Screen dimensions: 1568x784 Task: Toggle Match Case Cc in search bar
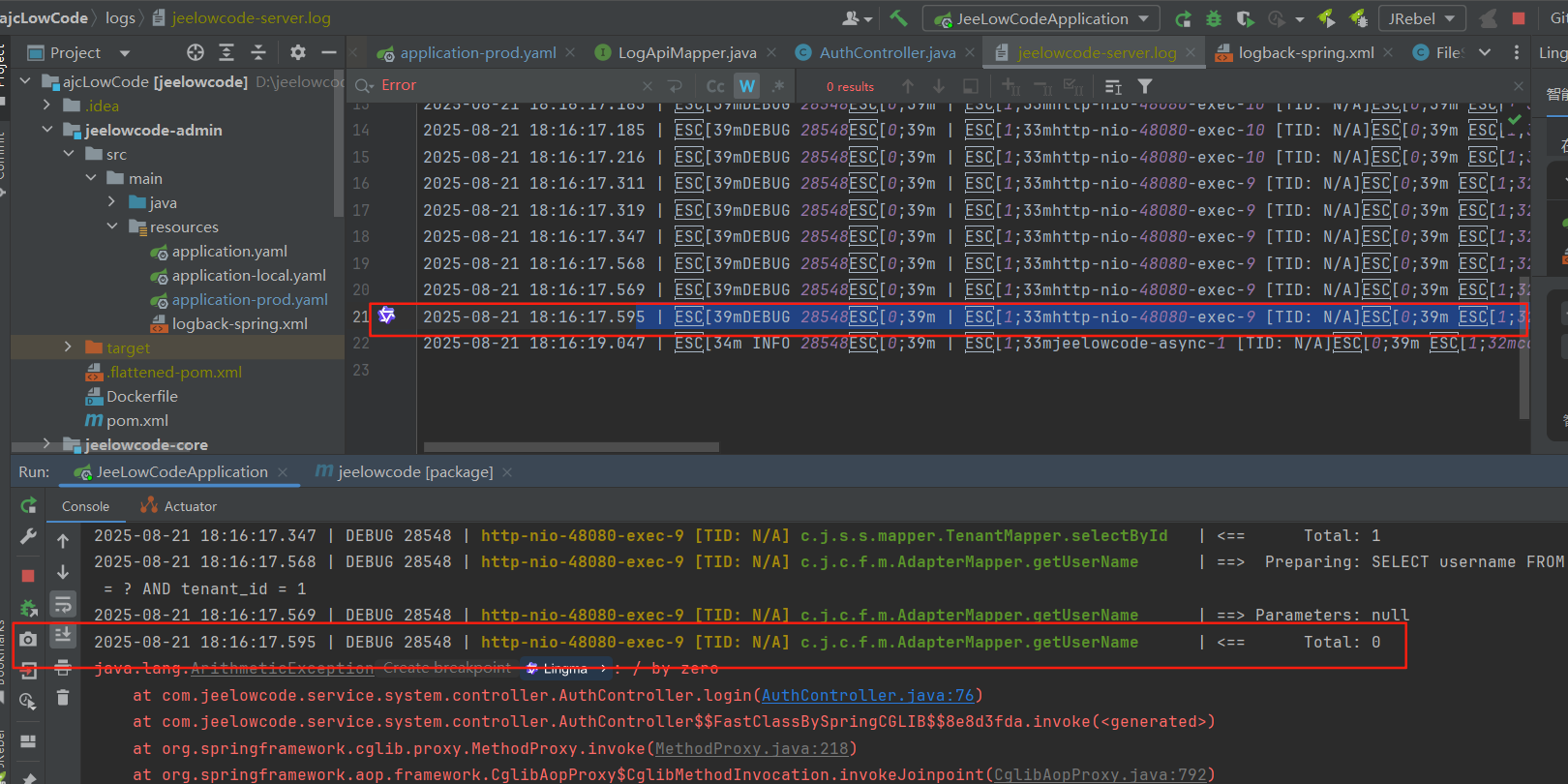click(x=715, y=86)
